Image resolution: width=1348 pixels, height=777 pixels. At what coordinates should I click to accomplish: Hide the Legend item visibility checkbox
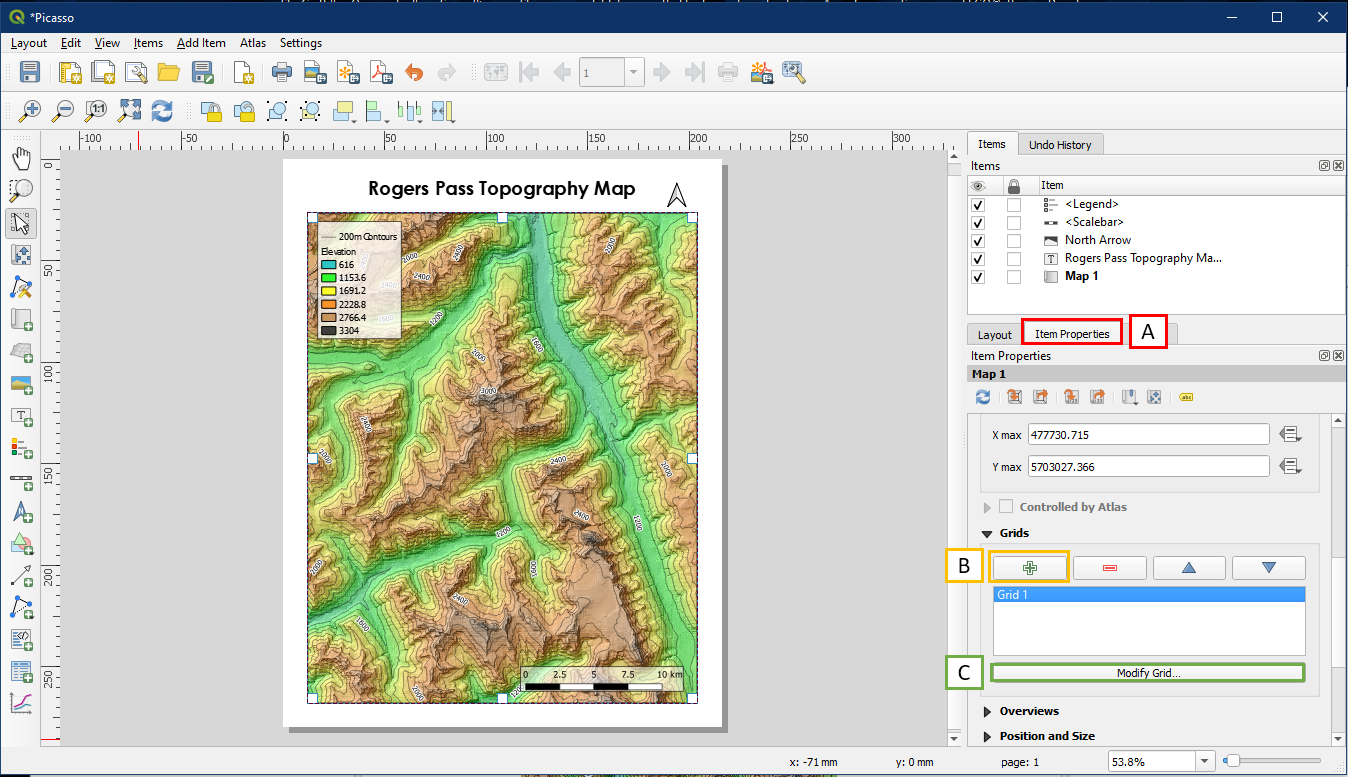978,204
